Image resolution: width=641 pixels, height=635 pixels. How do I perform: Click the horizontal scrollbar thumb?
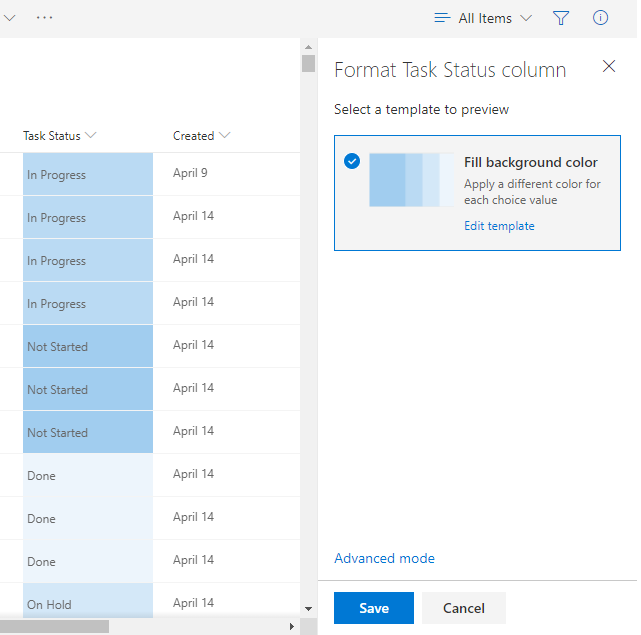coord(54,626)
